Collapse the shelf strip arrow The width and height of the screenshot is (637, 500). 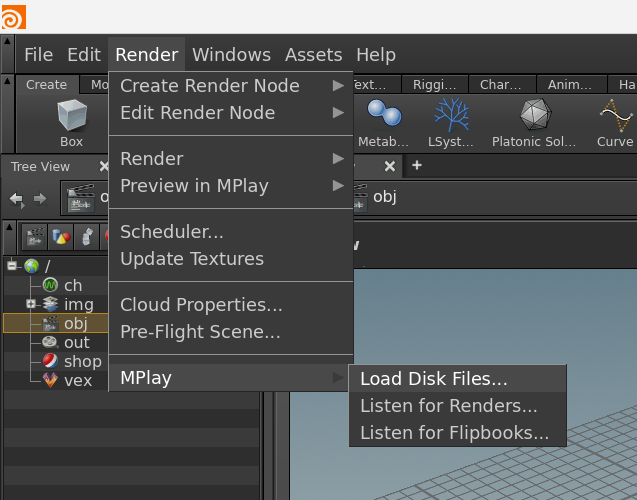point(7,81)
